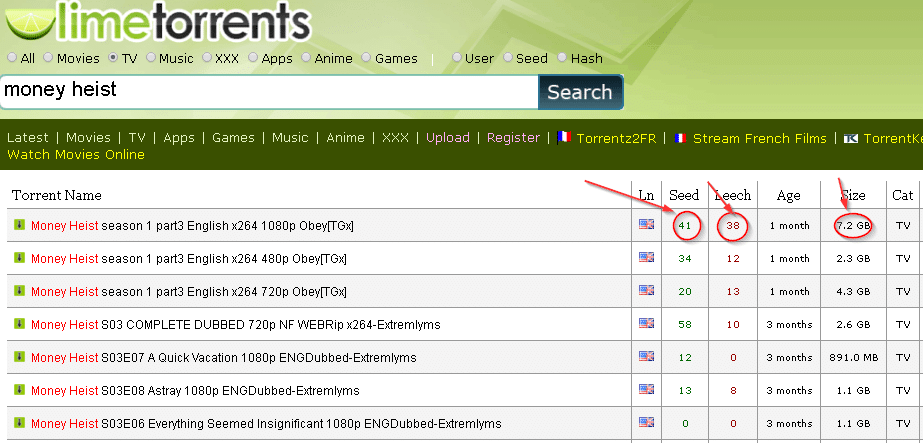The image size is (923, 443).
Task: Open S03E08 Astray 1080p torrent
Action: tap(195, 390)
